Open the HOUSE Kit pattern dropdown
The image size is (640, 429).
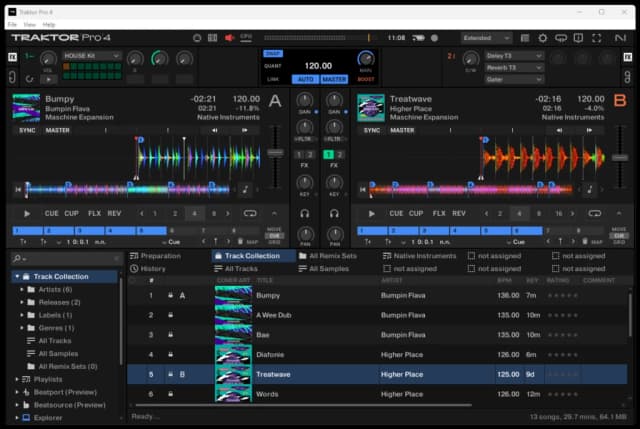coord(91,56)
